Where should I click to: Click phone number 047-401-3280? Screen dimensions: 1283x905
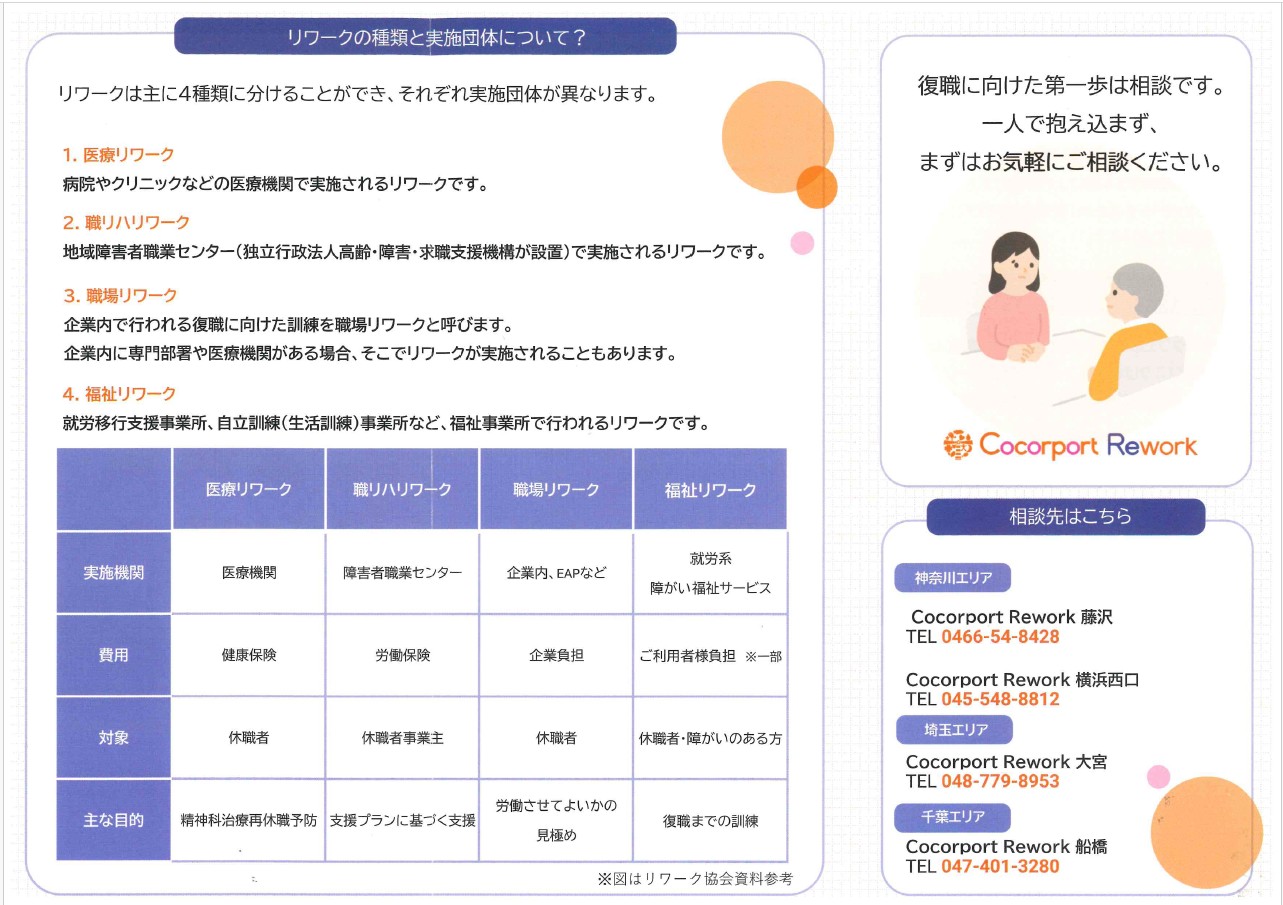tap(1000, 866)
